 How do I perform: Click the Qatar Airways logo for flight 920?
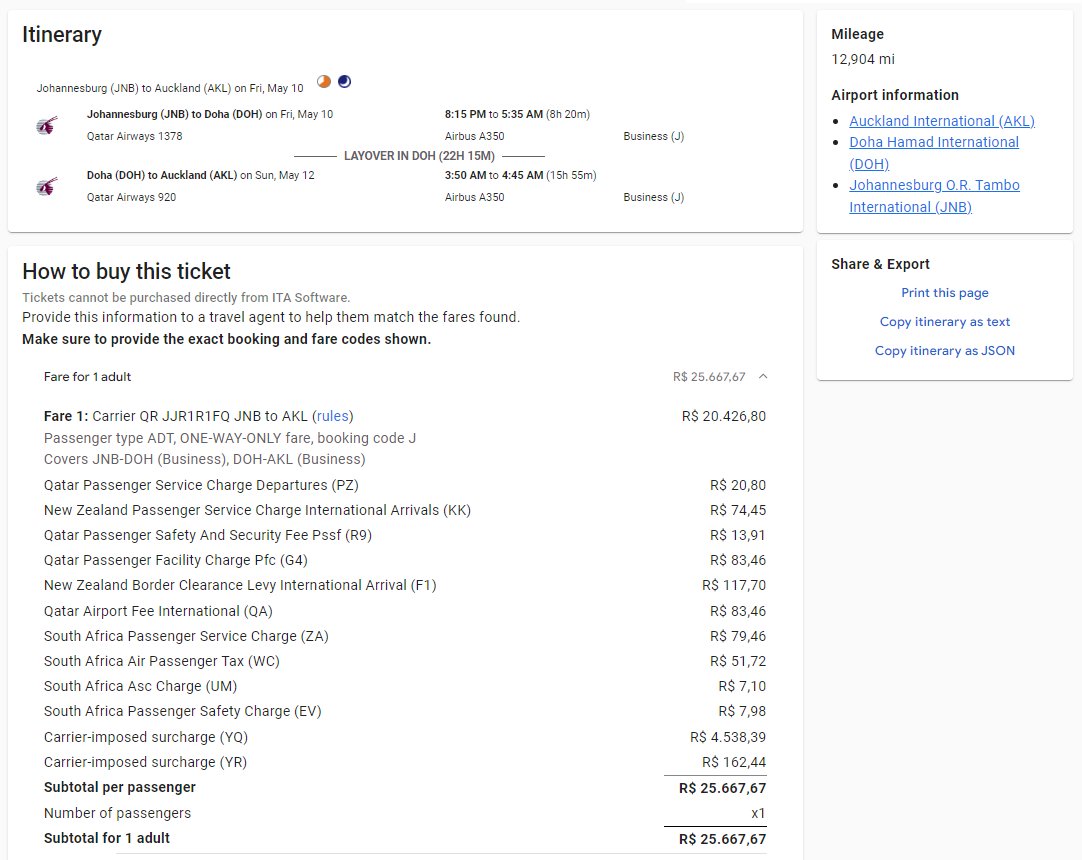coord(47,186)
